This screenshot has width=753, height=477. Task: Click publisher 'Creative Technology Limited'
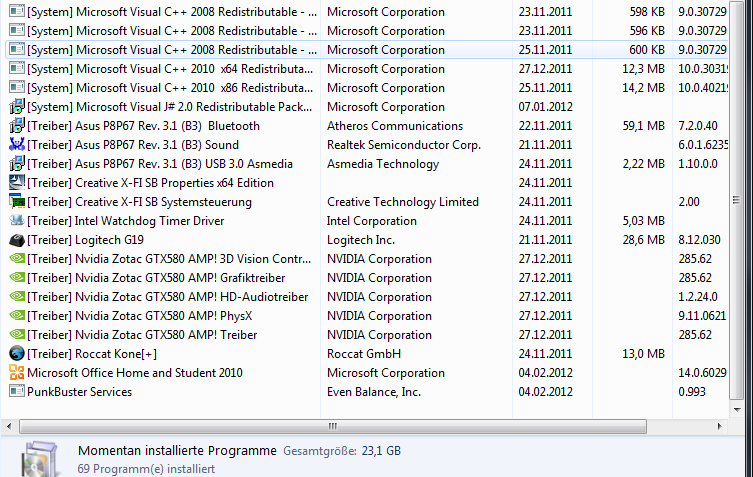tap(403, 202)
